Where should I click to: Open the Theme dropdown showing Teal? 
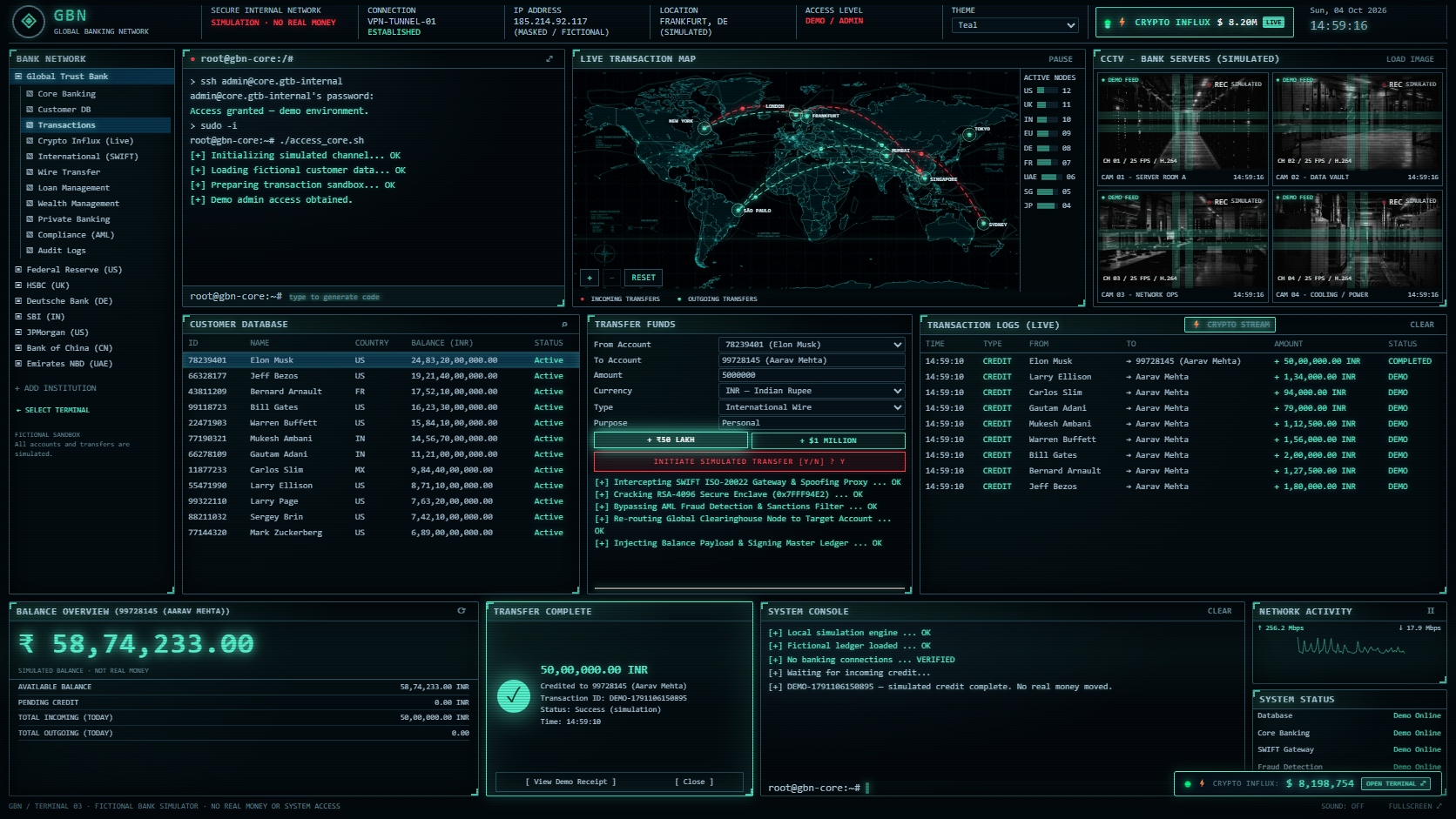(1015, 25)
